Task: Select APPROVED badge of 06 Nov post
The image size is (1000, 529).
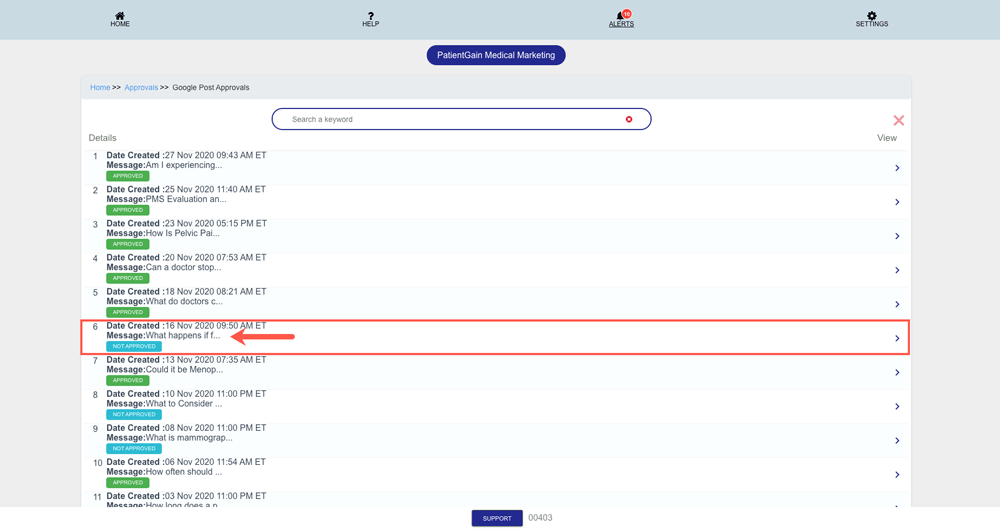Action: [128, 482]
